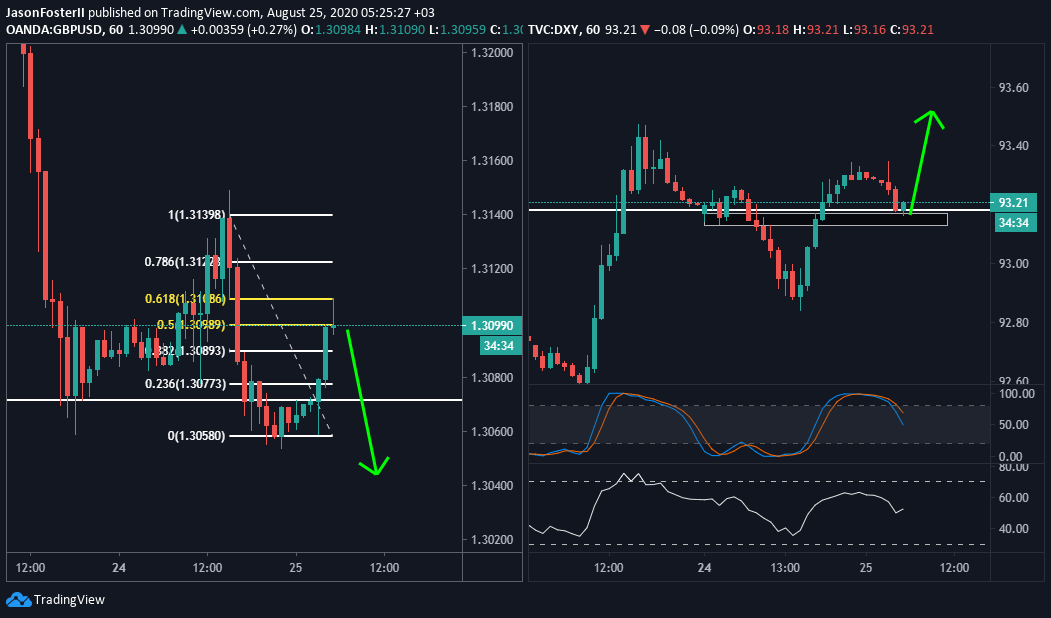The image size is (1051, 618).
Task: Click the GBPUSD open value O:1.30984
Action: point(330,29)
